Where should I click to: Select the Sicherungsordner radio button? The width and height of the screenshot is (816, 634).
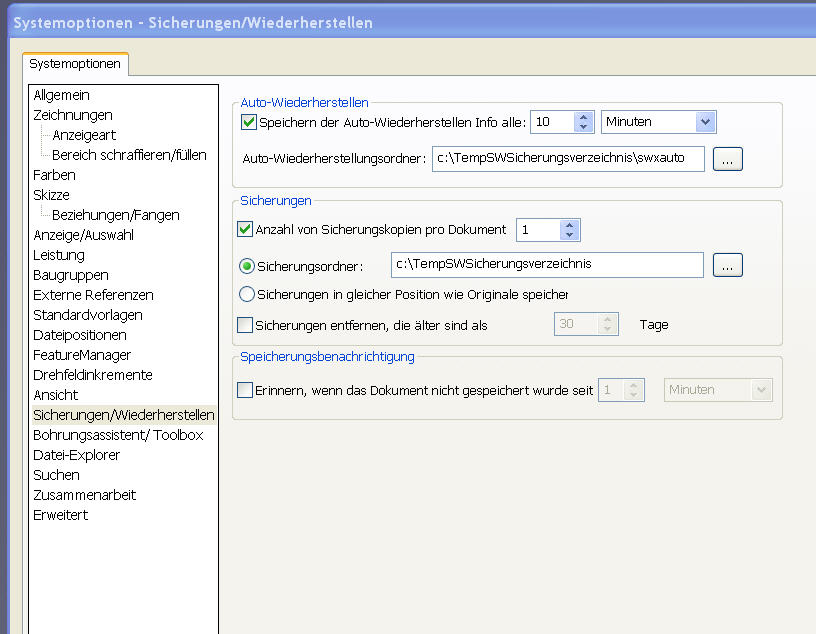pyautogui.click(x=247, y=266)
